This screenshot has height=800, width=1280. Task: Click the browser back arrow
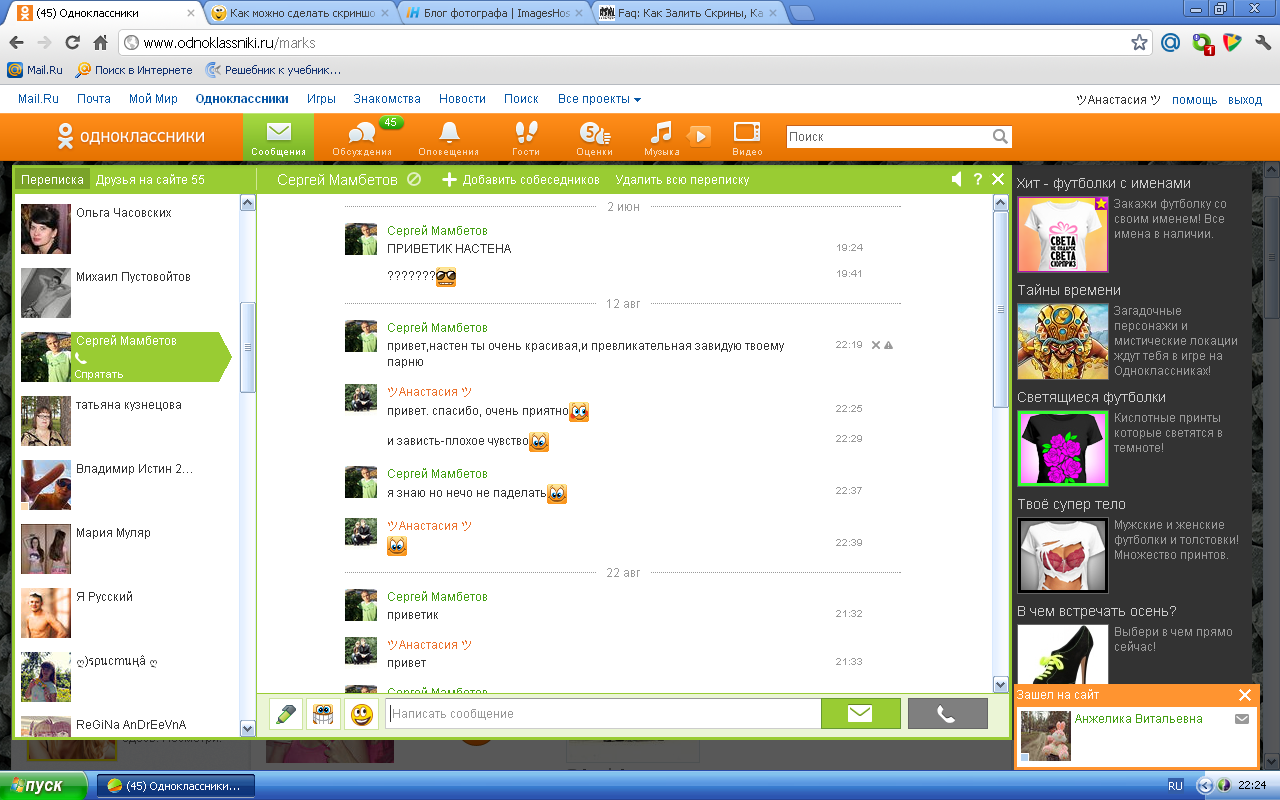click(x=16, y=43)
